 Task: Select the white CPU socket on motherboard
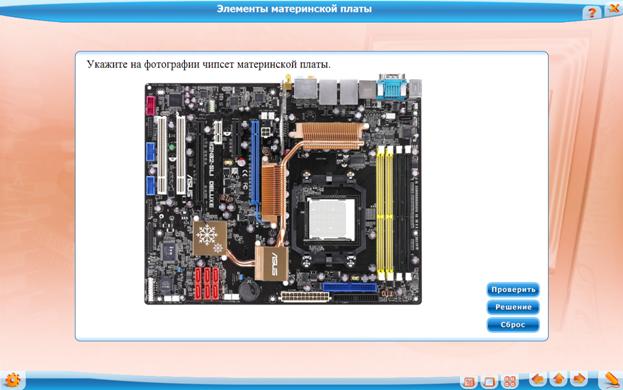click(331, 220)
